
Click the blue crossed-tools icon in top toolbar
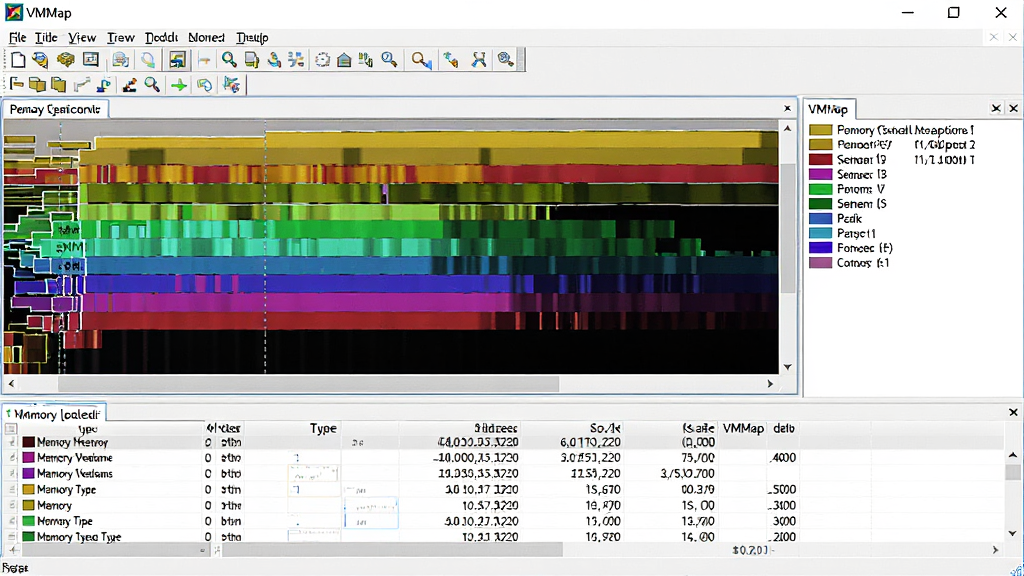[x=479, y=60]
